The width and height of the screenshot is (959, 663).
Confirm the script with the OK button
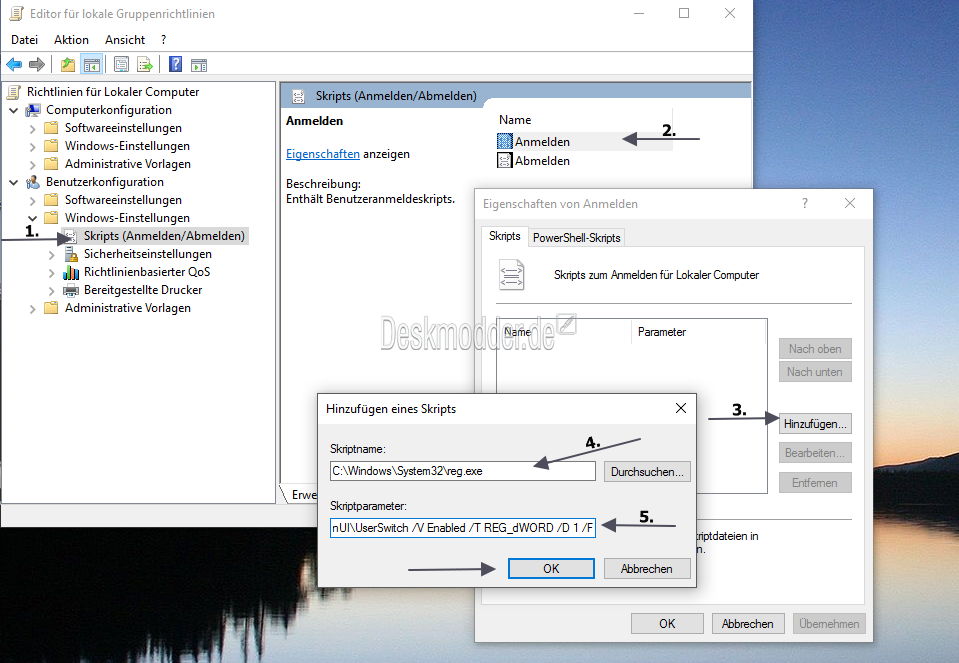[552, 568]
